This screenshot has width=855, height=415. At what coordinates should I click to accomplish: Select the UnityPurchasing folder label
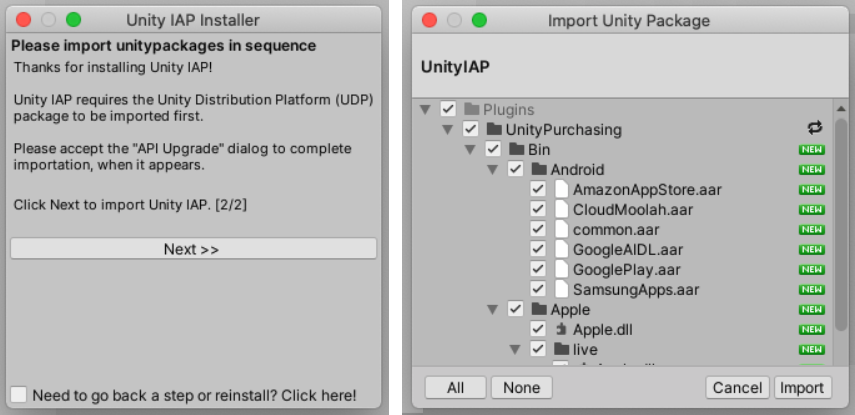pyautogui.click(x=563, y=130)
